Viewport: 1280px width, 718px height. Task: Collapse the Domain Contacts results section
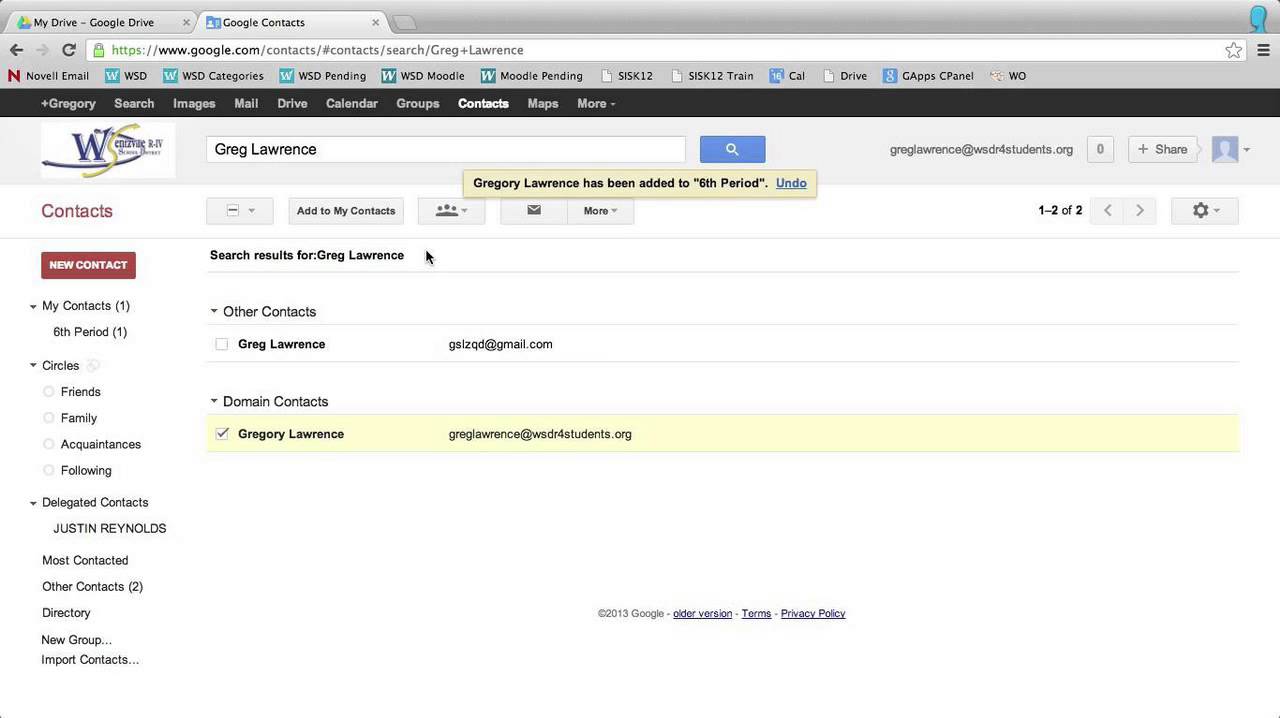[x=214, y=401]
